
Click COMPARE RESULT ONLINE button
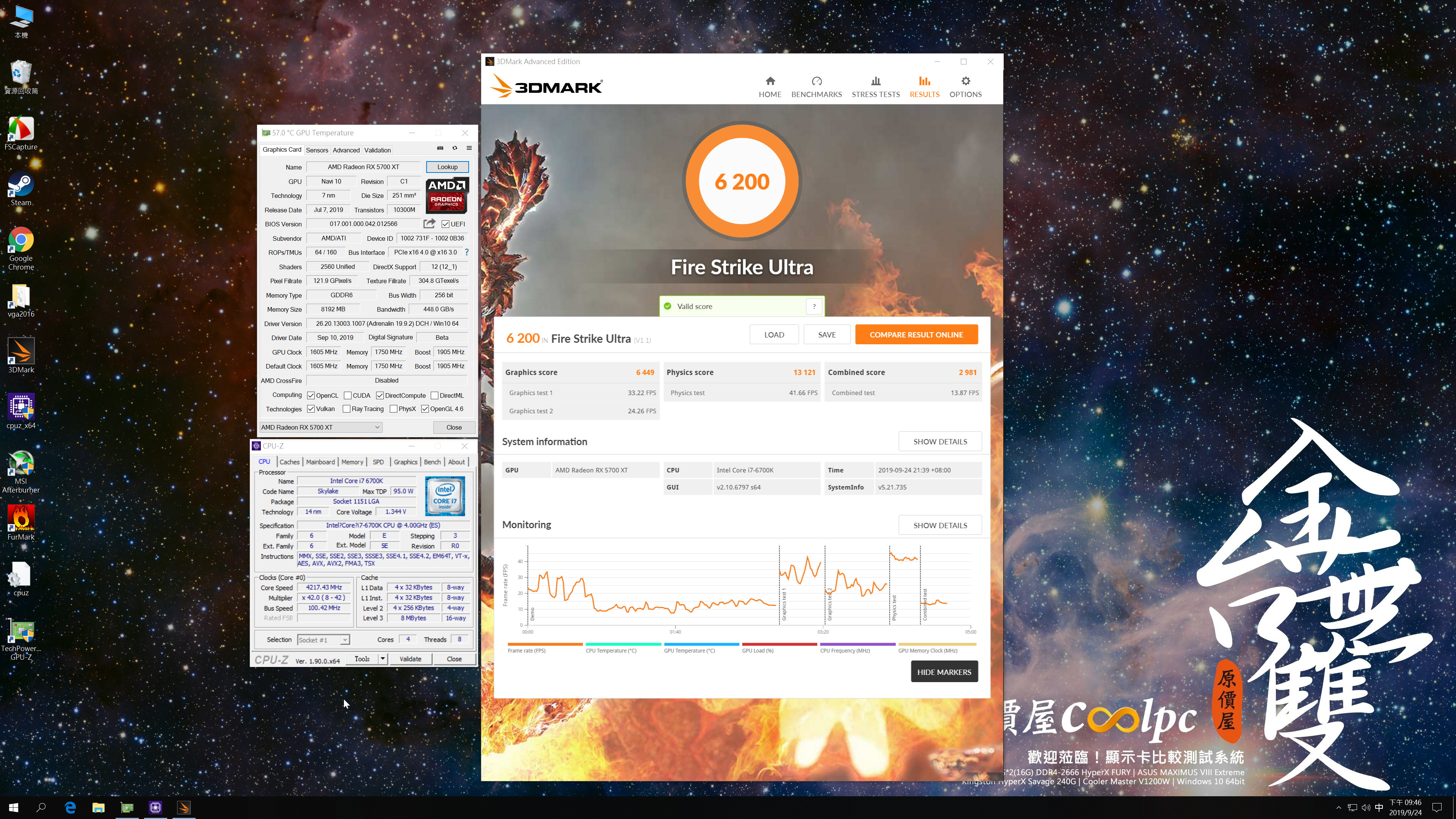(916, 334)
